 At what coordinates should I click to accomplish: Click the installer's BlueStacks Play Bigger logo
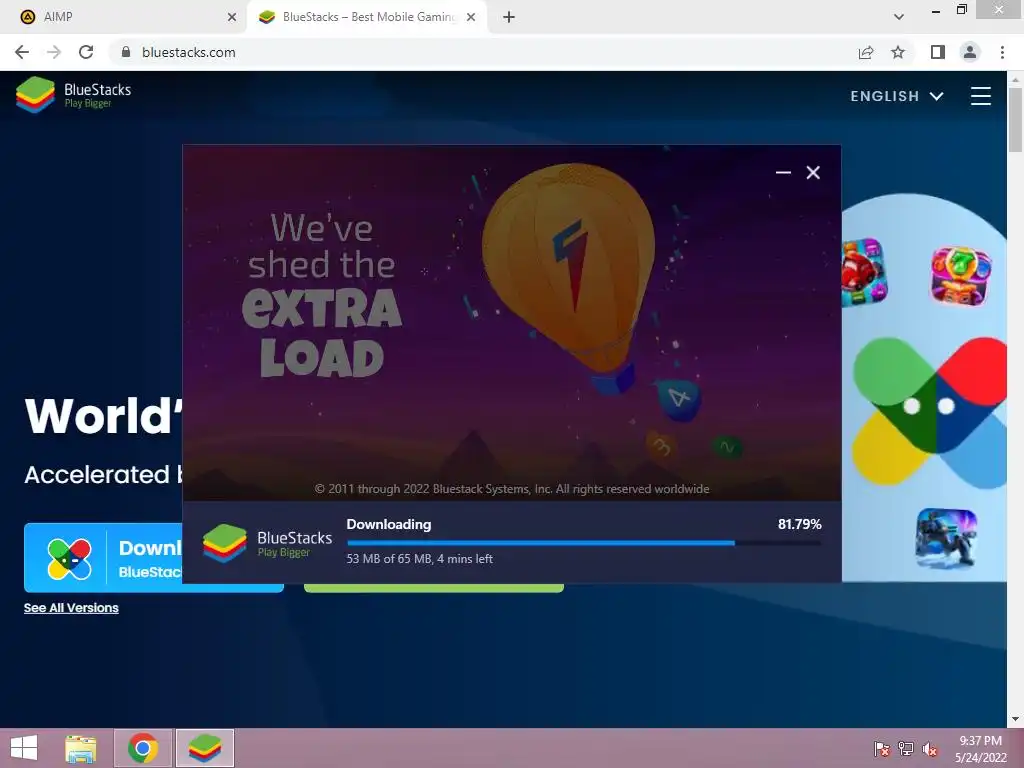[268, 543]
